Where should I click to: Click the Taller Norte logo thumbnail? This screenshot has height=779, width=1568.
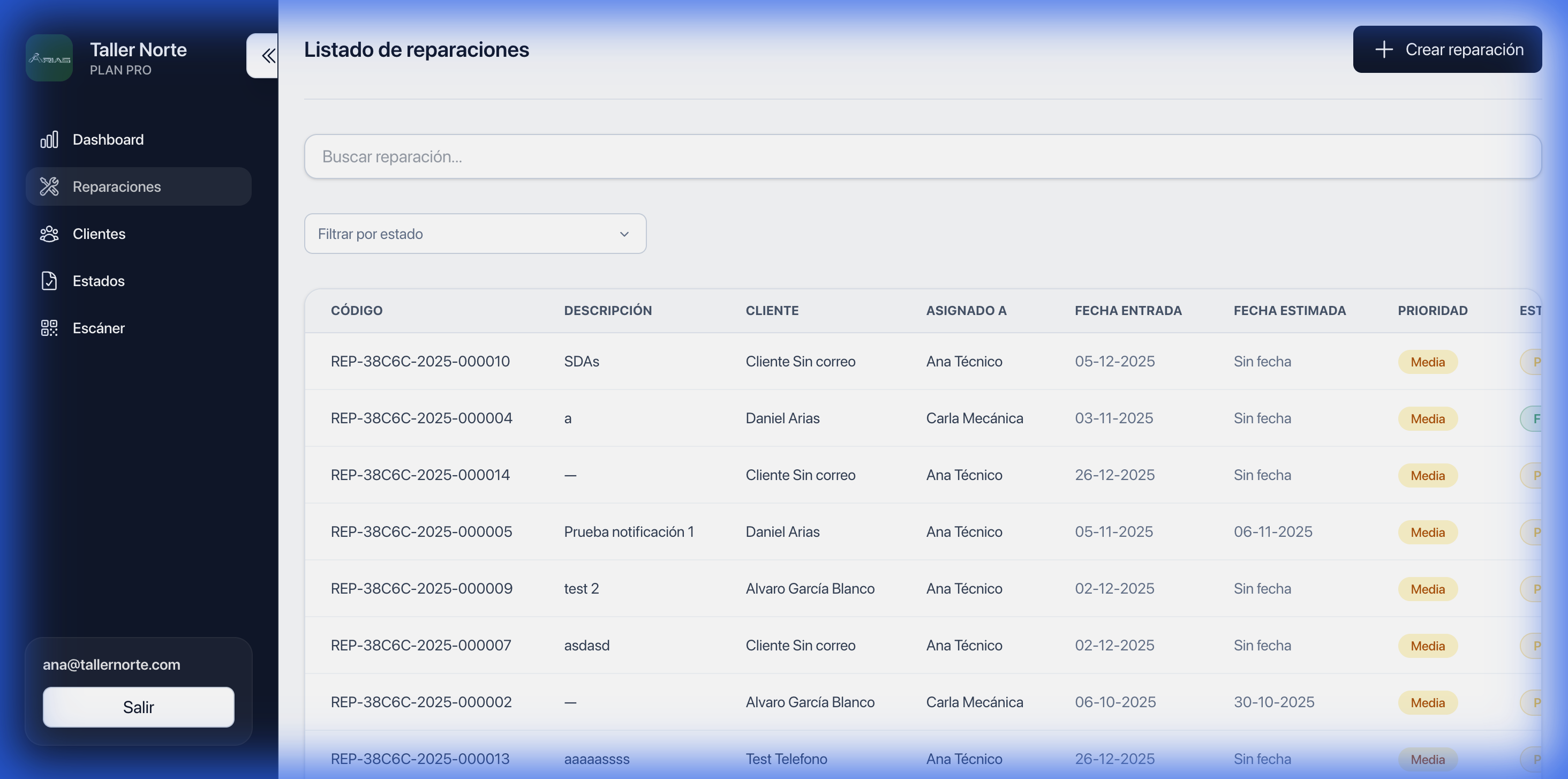[49, 58]
